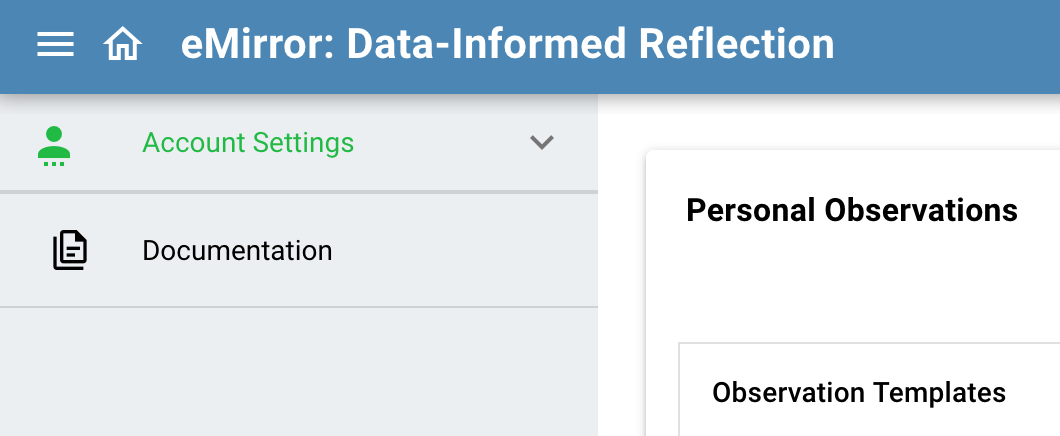The width and height of the screenshot is (1060, 436).
Task: Open the hamburger navigation menu
Action: coord(55,45)
